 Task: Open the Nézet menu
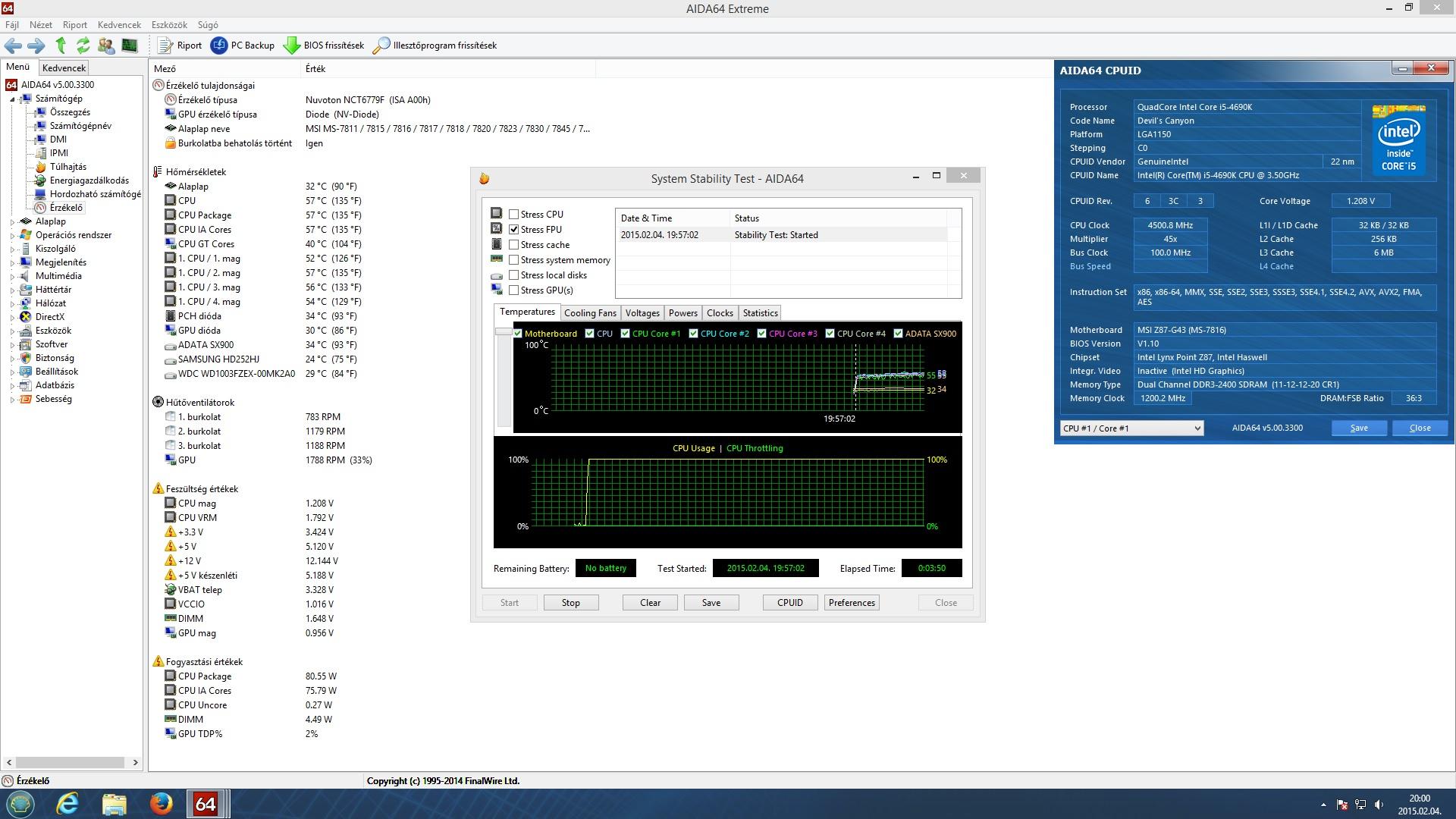41,25
